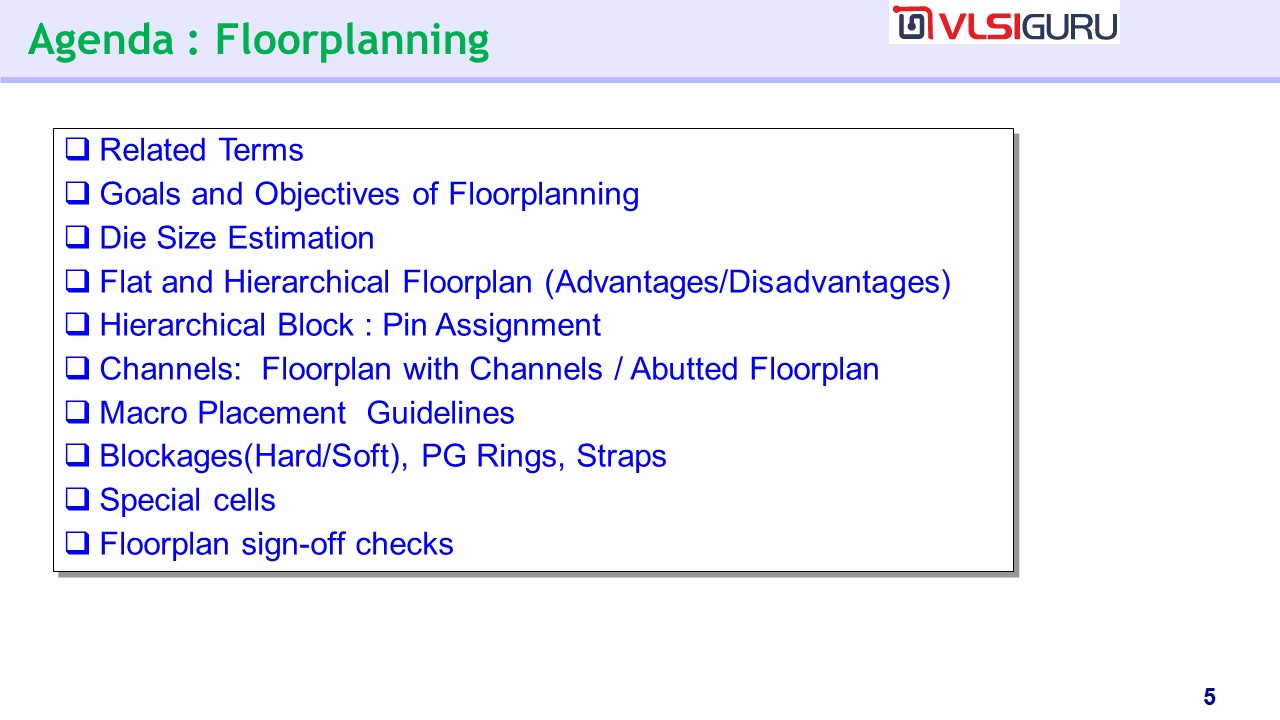Select the Agenda : Floorplanning slide title
Image resolution: width=1280 pixels, height=720 pixels.
[259, 40]
